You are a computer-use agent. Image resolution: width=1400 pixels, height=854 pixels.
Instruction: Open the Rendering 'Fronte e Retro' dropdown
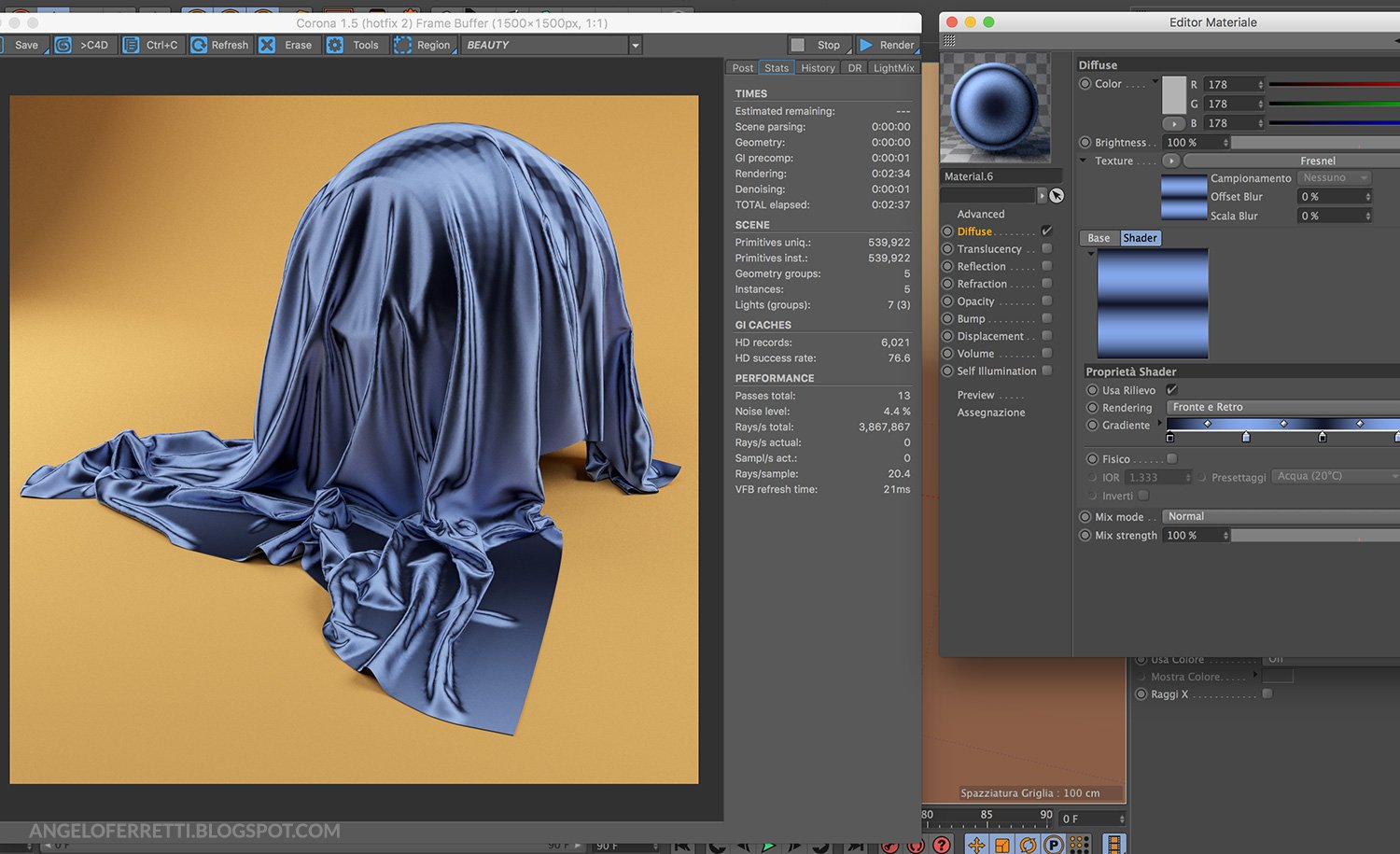click(1281, 407)
